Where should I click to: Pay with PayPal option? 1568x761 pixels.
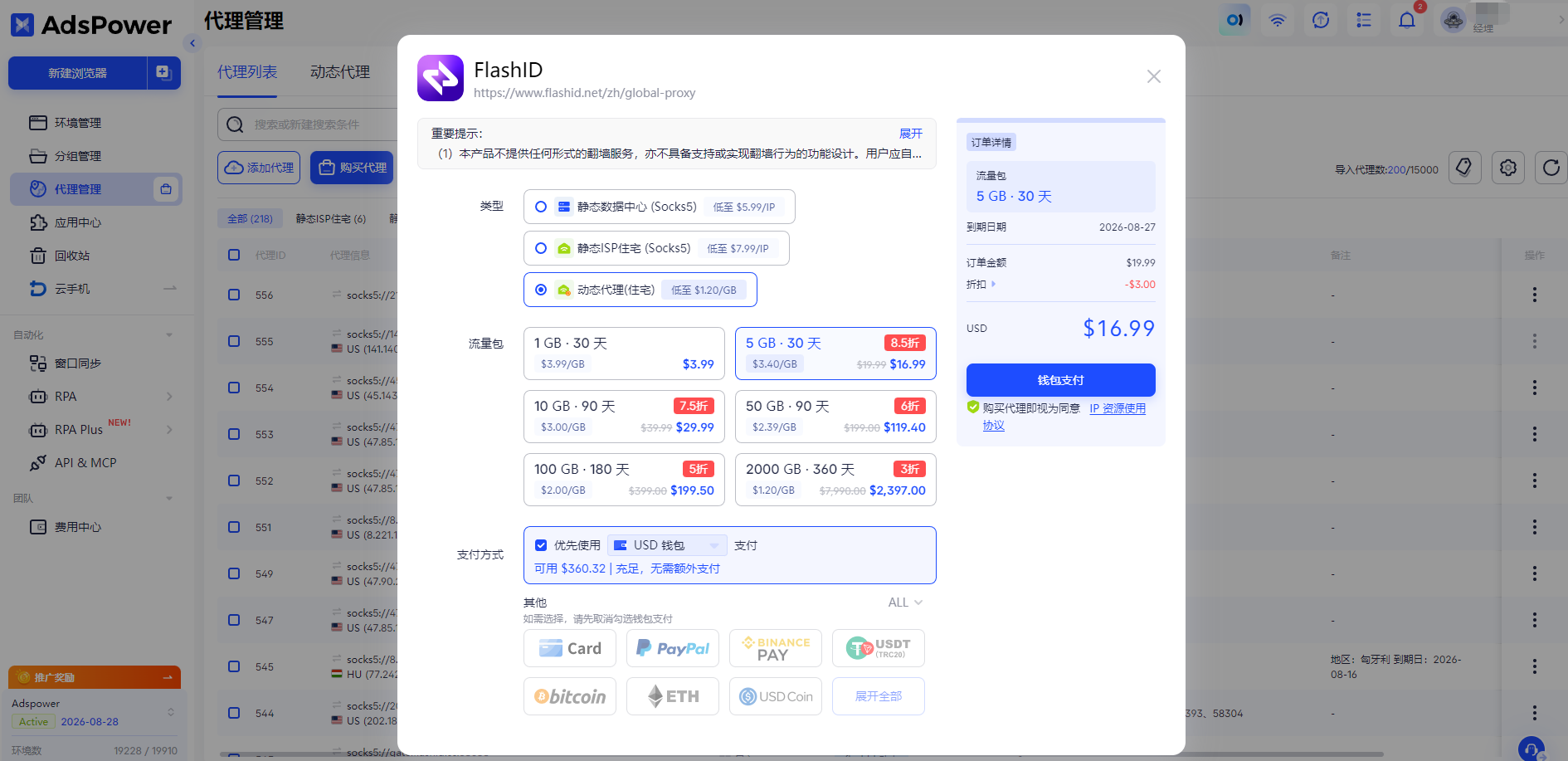[x=673, y=648]
